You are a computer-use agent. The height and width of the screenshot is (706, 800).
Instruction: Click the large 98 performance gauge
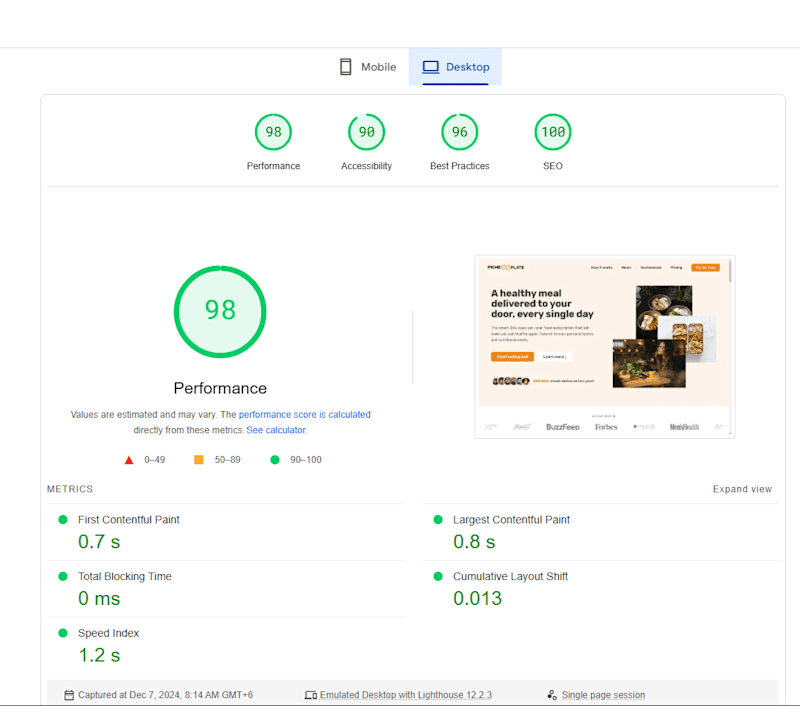click(x=220, y=311)
